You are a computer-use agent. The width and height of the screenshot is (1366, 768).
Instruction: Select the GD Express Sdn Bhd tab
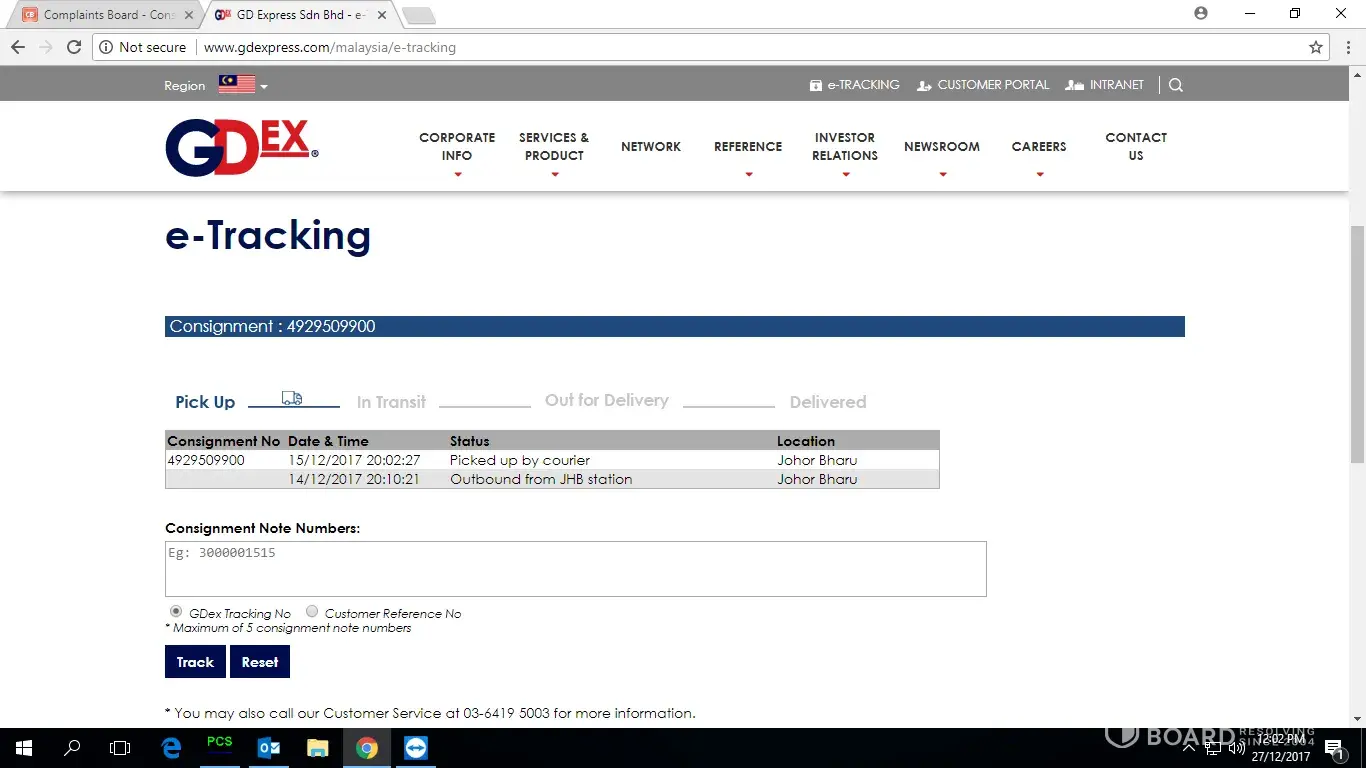click(x=300, y=15)
